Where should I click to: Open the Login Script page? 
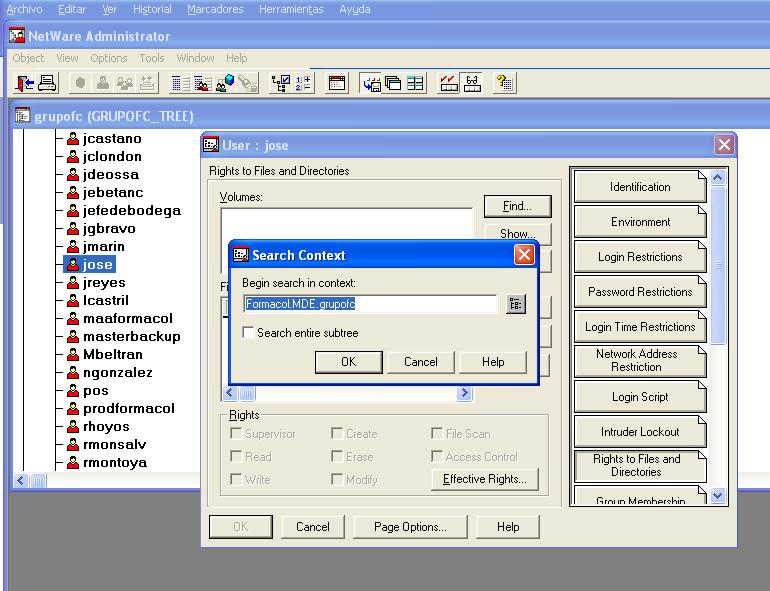tap(640, 397)
